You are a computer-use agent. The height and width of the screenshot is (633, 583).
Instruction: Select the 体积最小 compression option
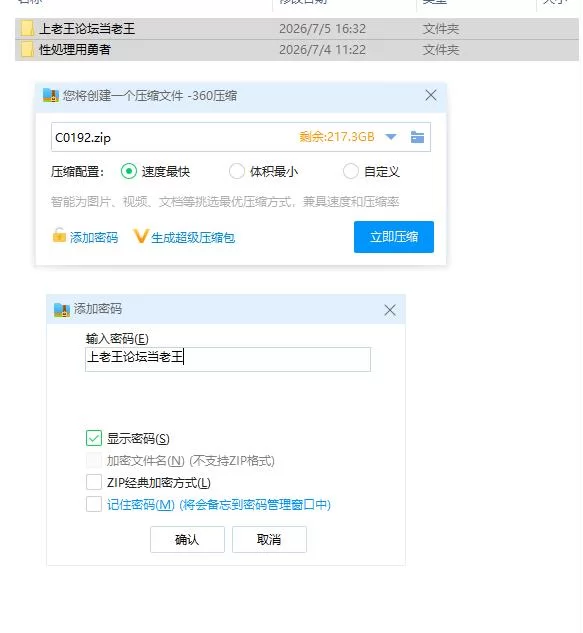237,172
